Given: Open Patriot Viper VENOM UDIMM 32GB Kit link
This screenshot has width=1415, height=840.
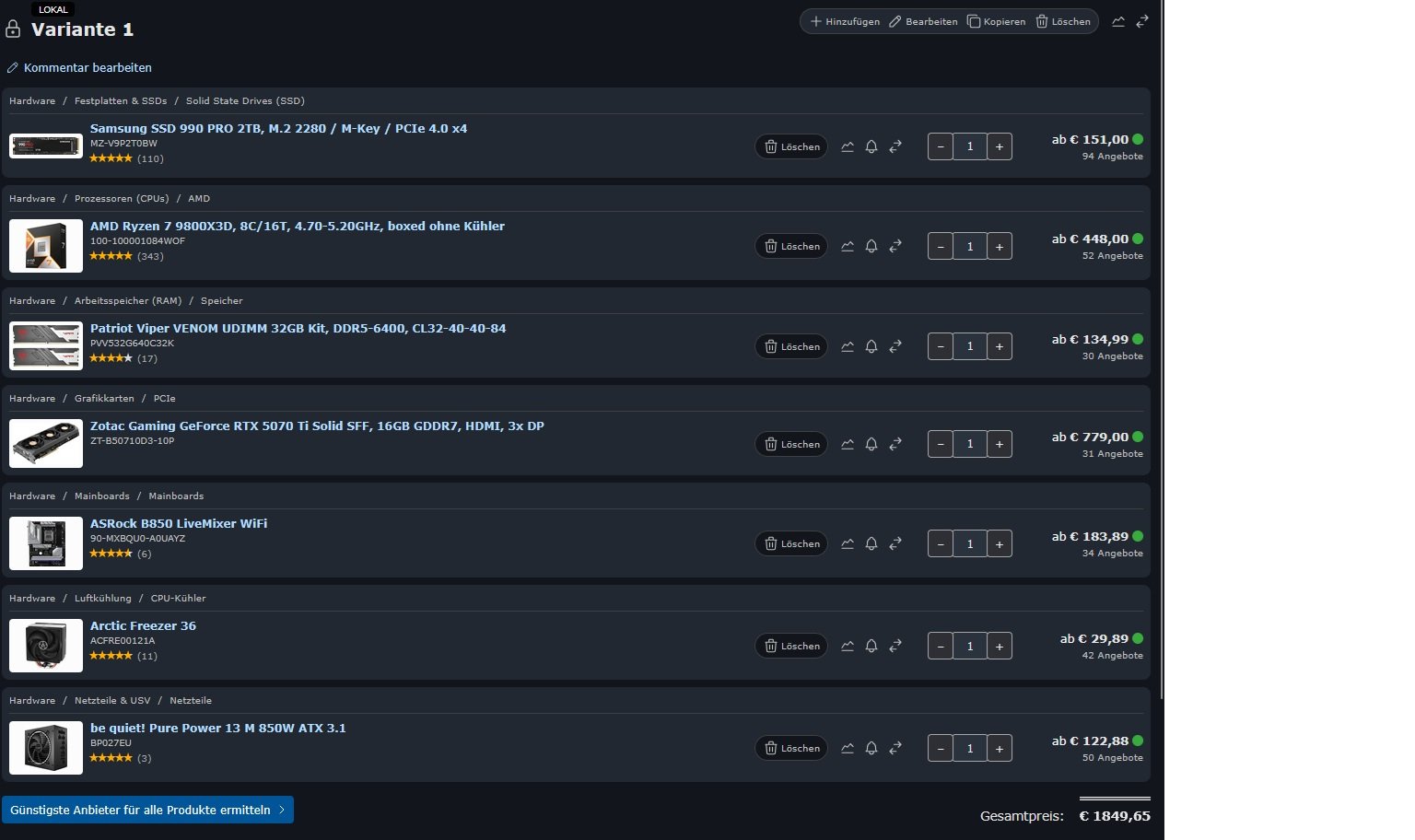Looking at the screenshot, I should 298,328.
